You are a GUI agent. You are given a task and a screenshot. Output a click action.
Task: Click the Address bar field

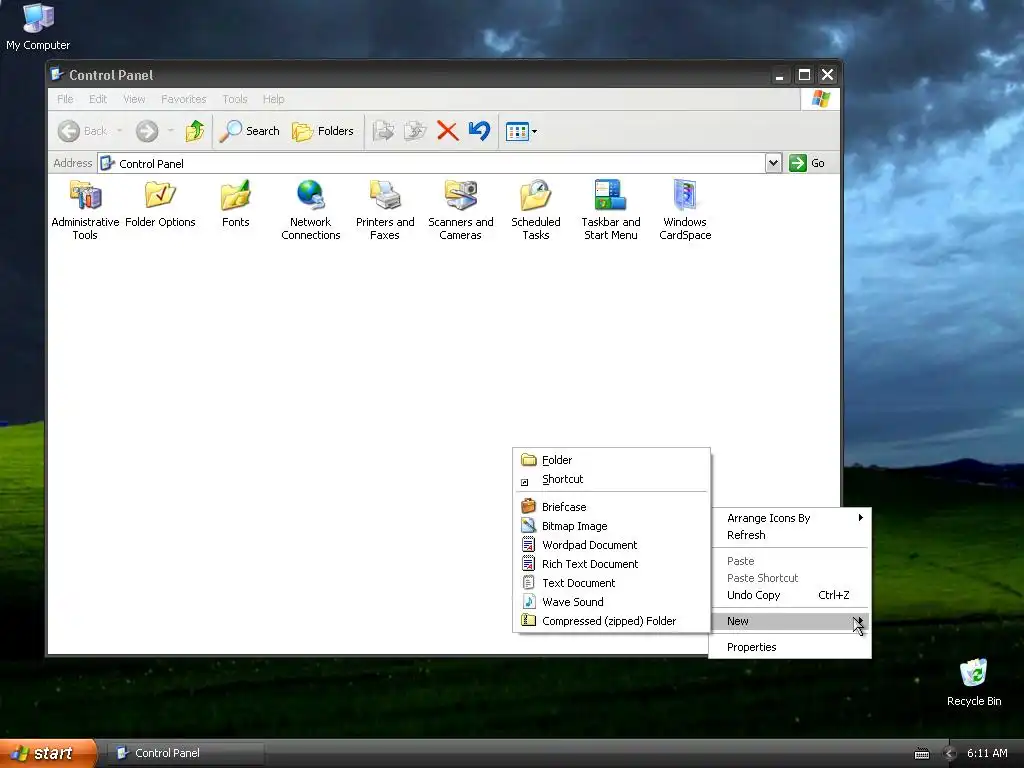(x=431, y=163)
